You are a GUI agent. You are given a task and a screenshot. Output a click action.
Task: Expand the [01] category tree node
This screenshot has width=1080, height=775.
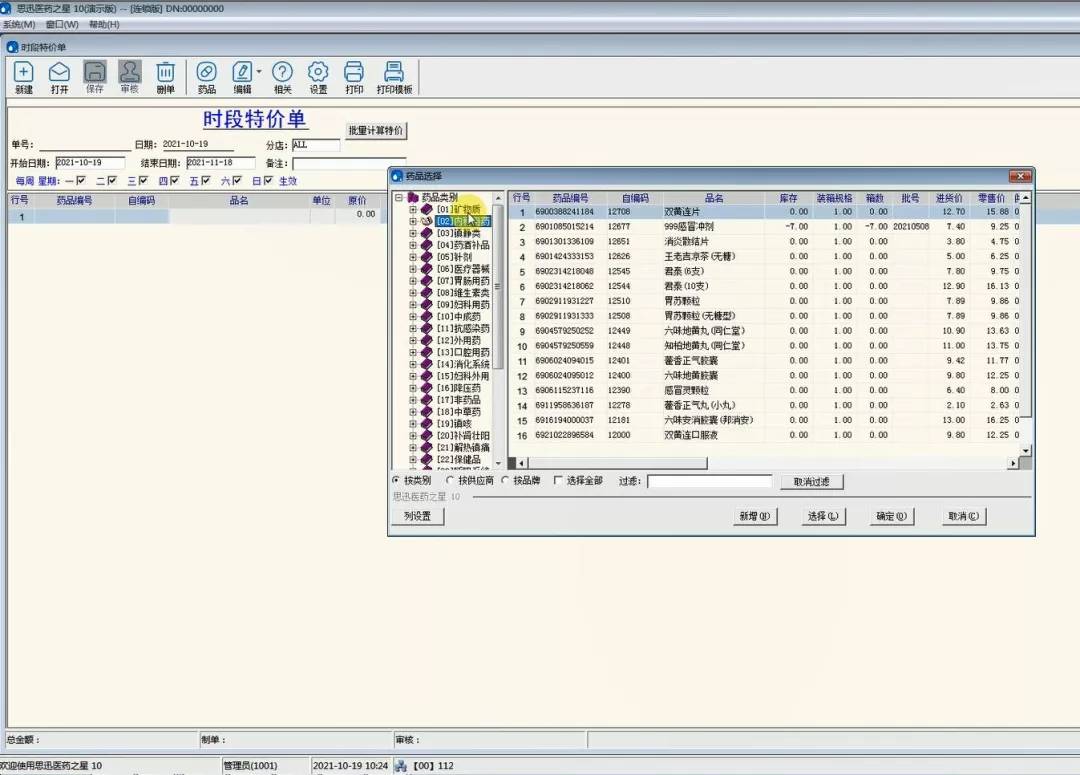pyautogui.click(x=413, y=209)
